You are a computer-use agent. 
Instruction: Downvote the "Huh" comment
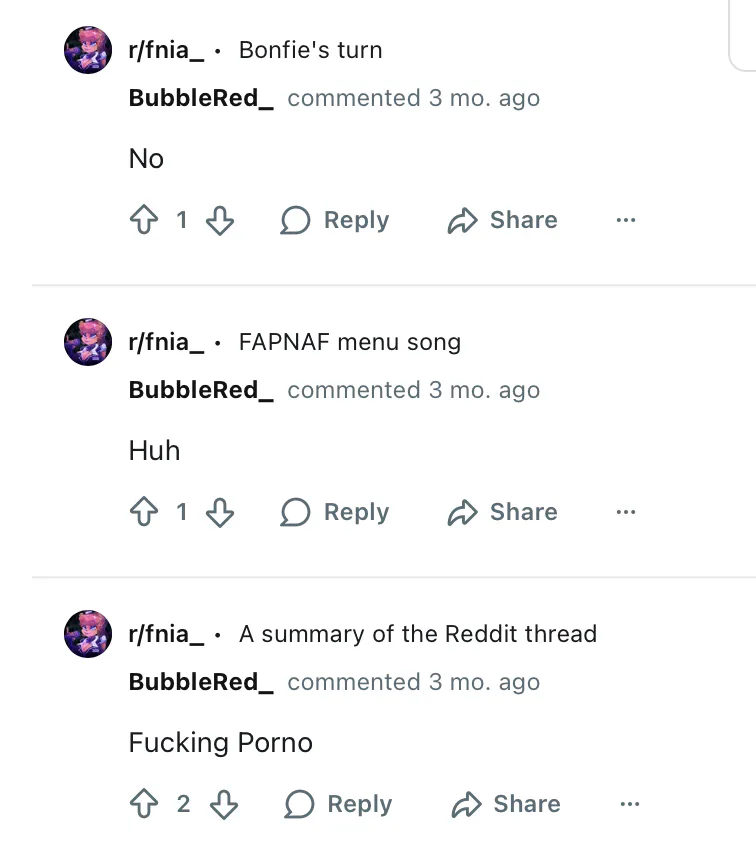(219, 512)
